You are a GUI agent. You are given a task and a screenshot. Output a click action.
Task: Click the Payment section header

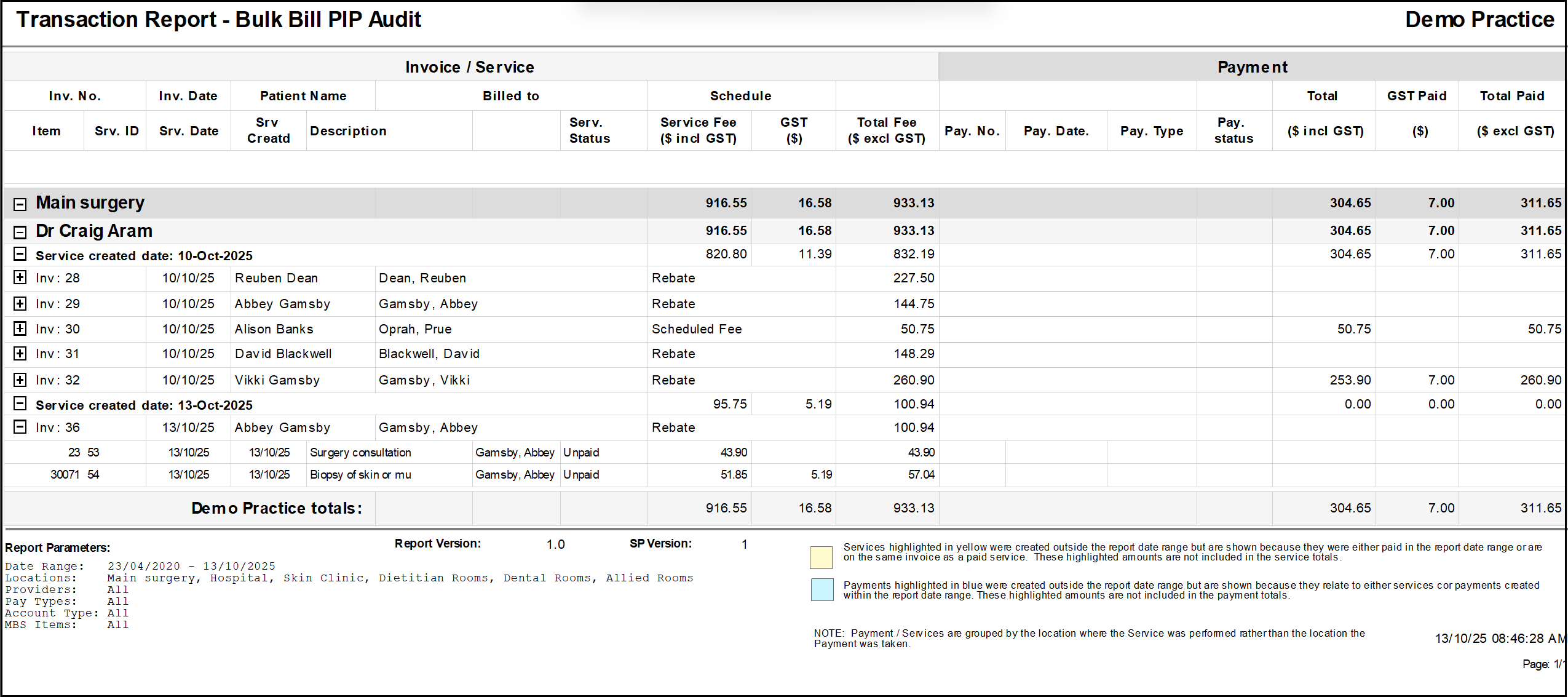point(1252,67)
